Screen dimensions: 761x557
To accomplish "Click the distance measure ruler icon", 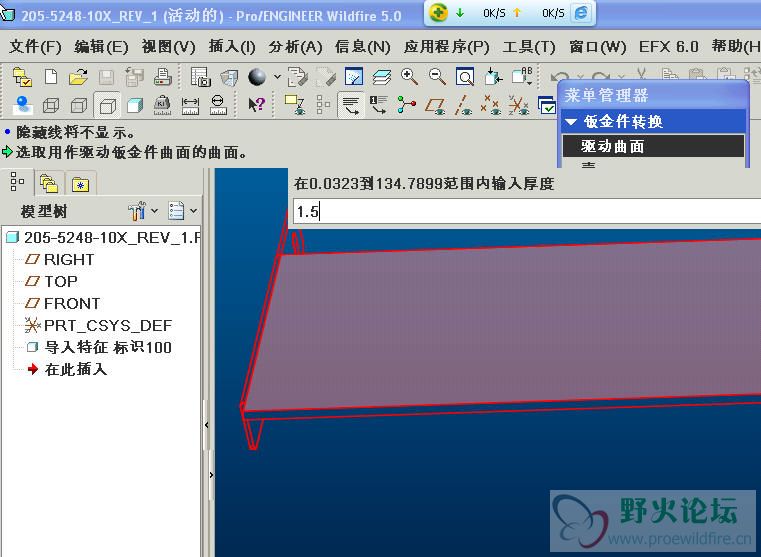I will click(x=190, y=105).
